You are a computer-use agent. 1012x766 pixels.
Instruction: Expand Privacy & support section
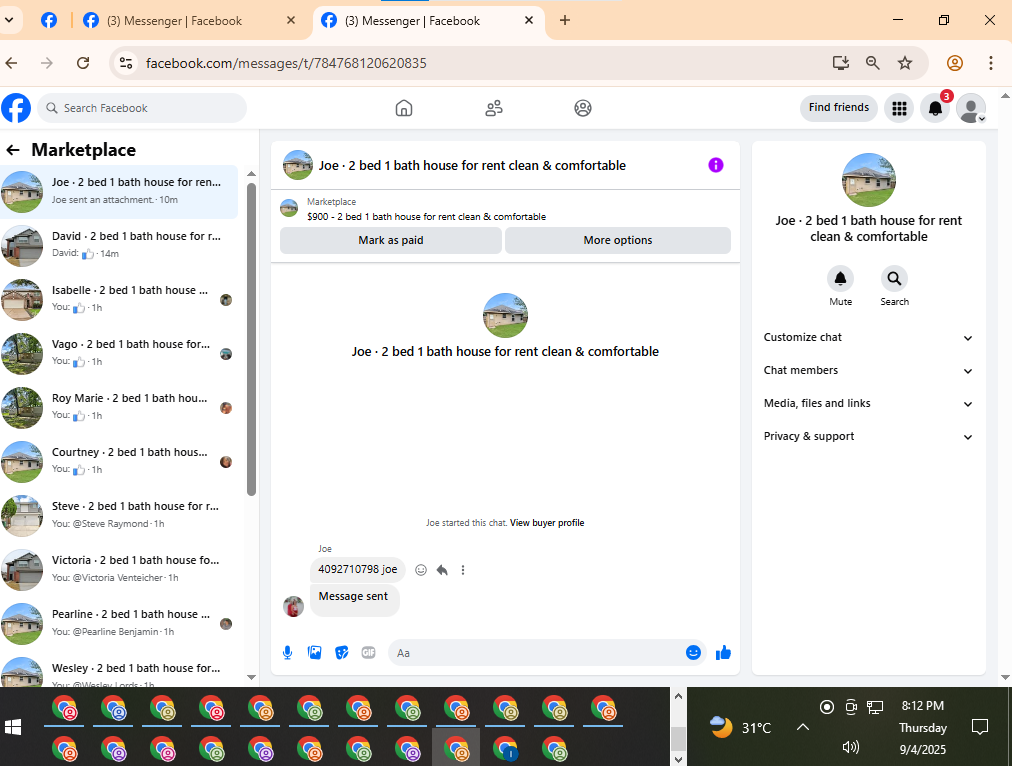pos(868,436)
